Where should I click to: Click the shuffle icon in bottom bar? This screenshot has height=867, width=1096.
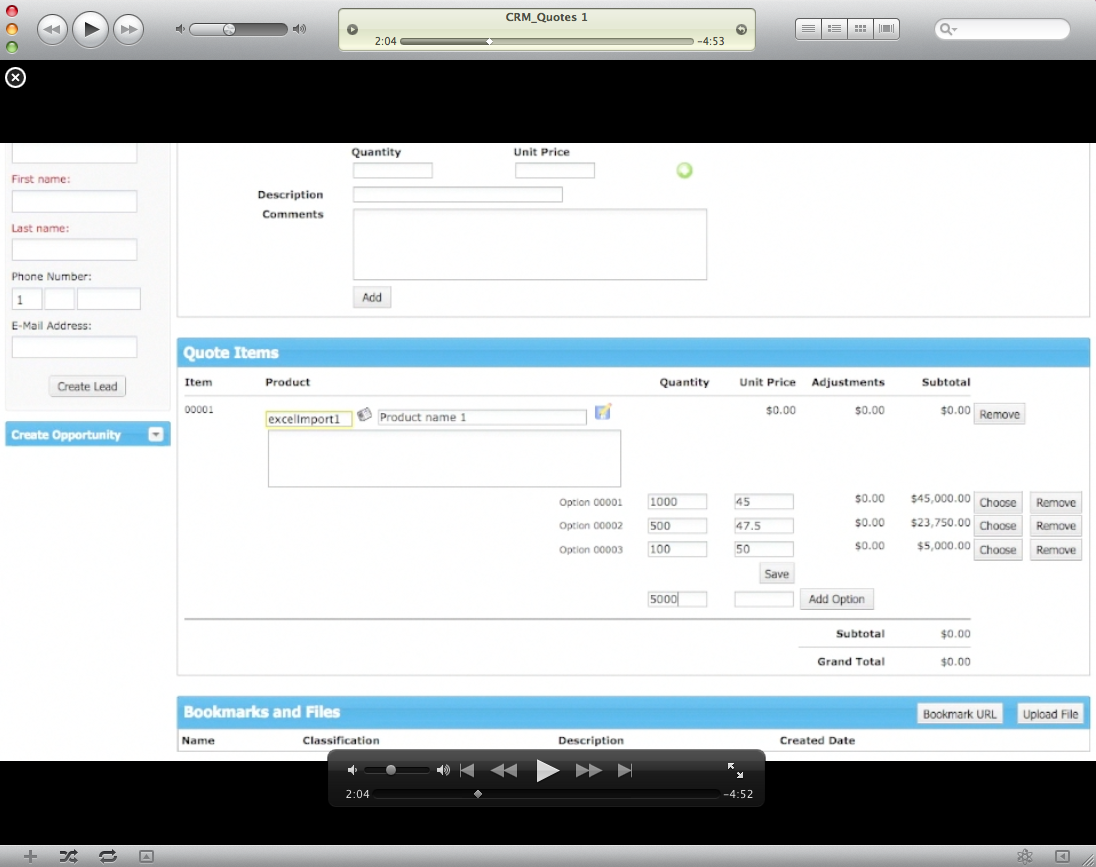tap(68, 856)
